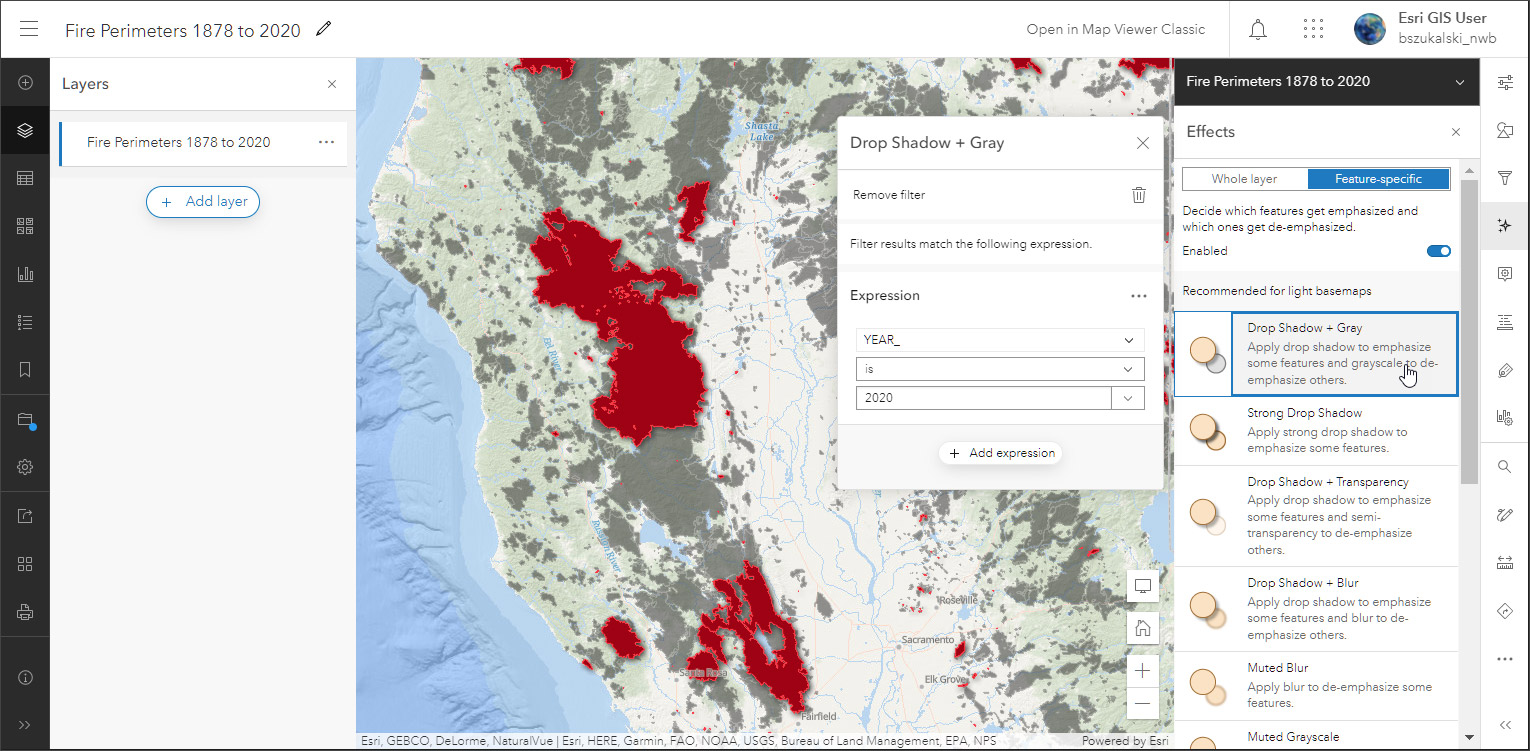Select the Drop Shadow + Blur effect
The width and height of the screenshot is (1530, 751).
point(1316,609)
